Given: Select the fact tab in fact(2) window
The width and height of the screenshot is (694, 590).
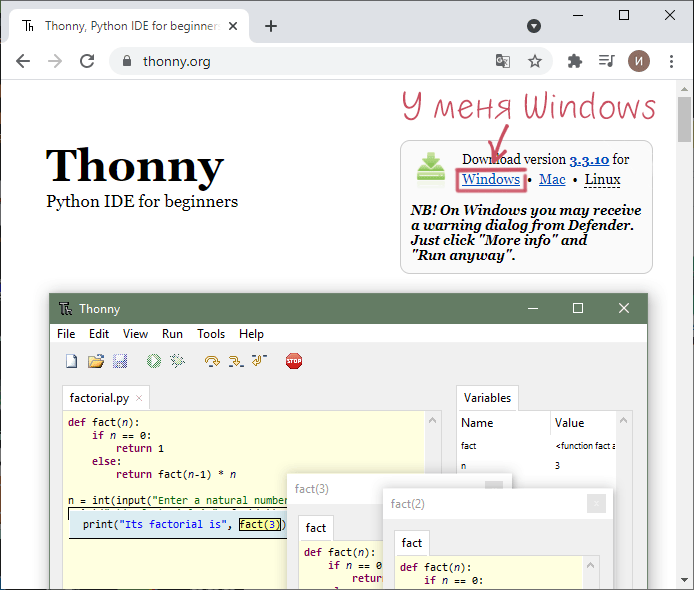Looking at the screenshot, I should pyautogui.click(x=412, y=543).
